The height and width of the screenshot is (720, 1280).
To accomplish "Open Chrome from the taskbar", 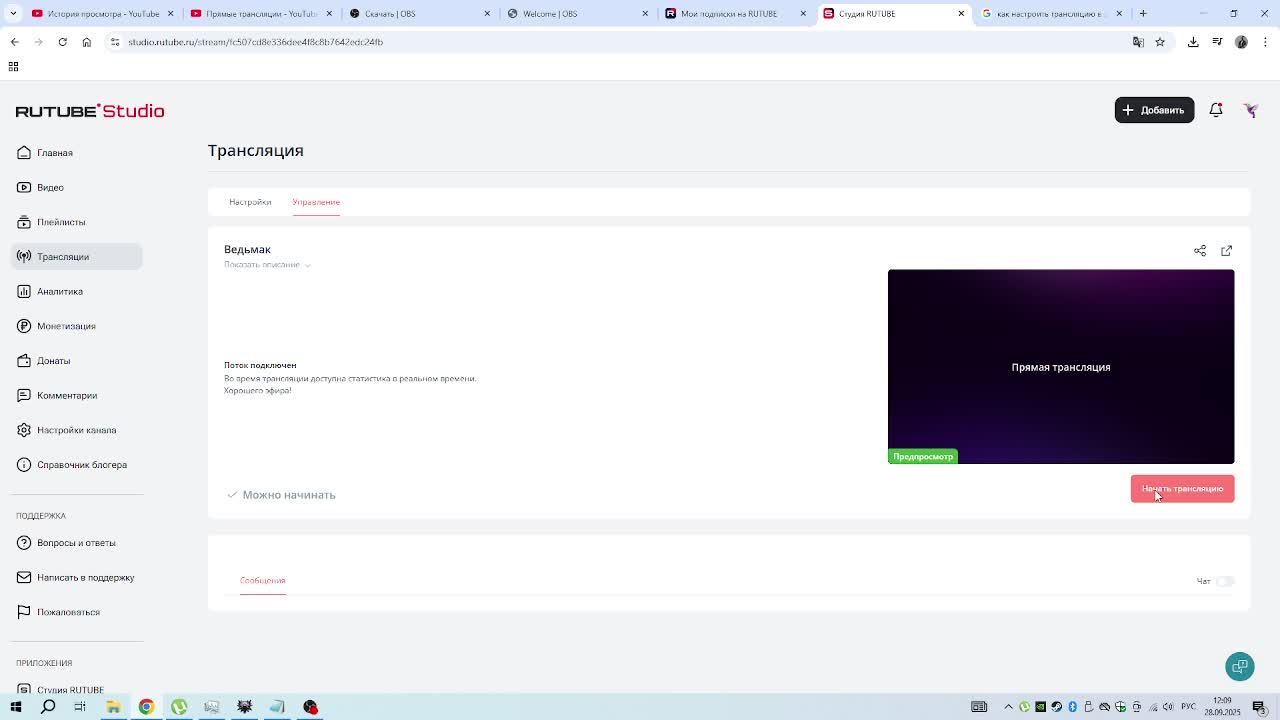I will click(146, 707).
